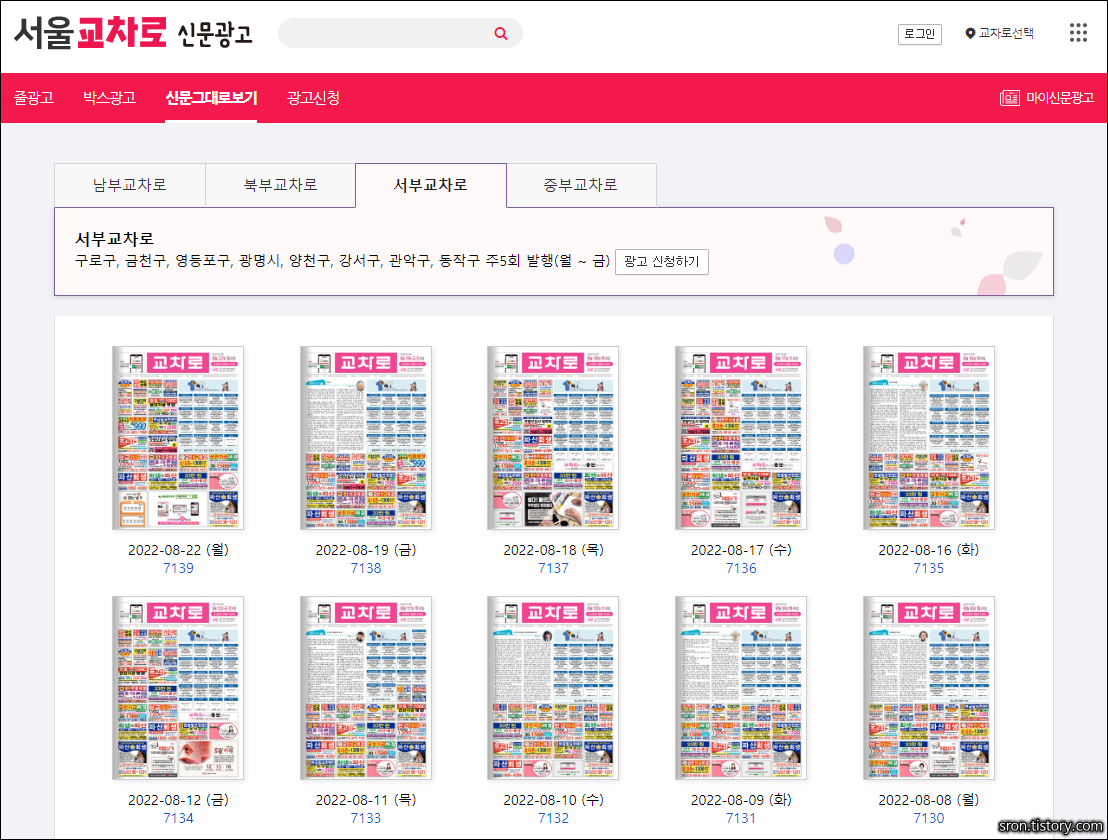Viewport: 1108px width, 840px height.
Task: Click the date text 2022-08-09 (화)
Action: 741,800
